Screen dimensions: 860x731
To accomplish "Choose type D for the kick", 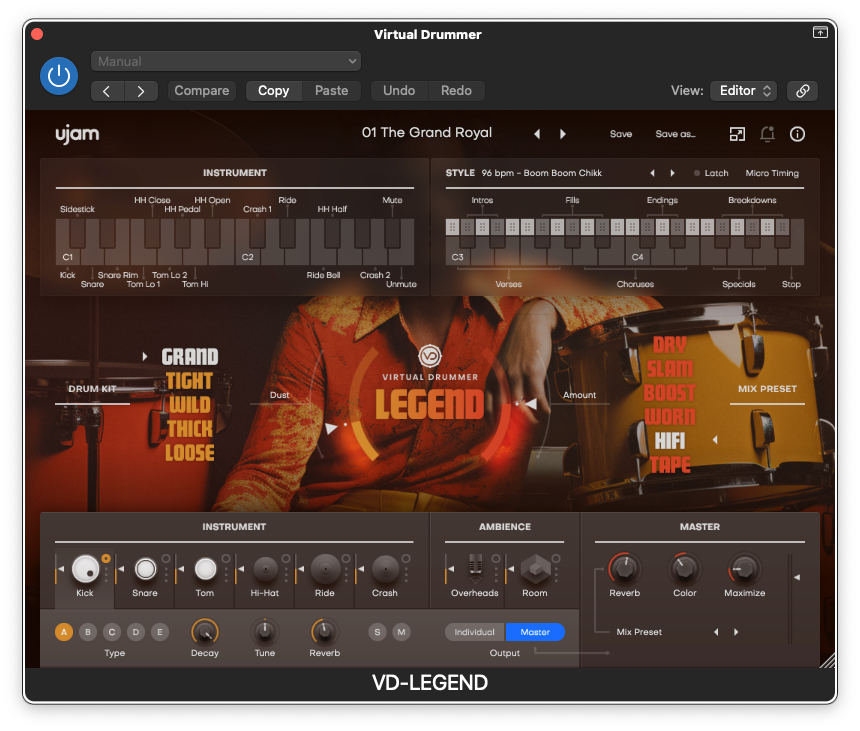I will pos(136,632).
